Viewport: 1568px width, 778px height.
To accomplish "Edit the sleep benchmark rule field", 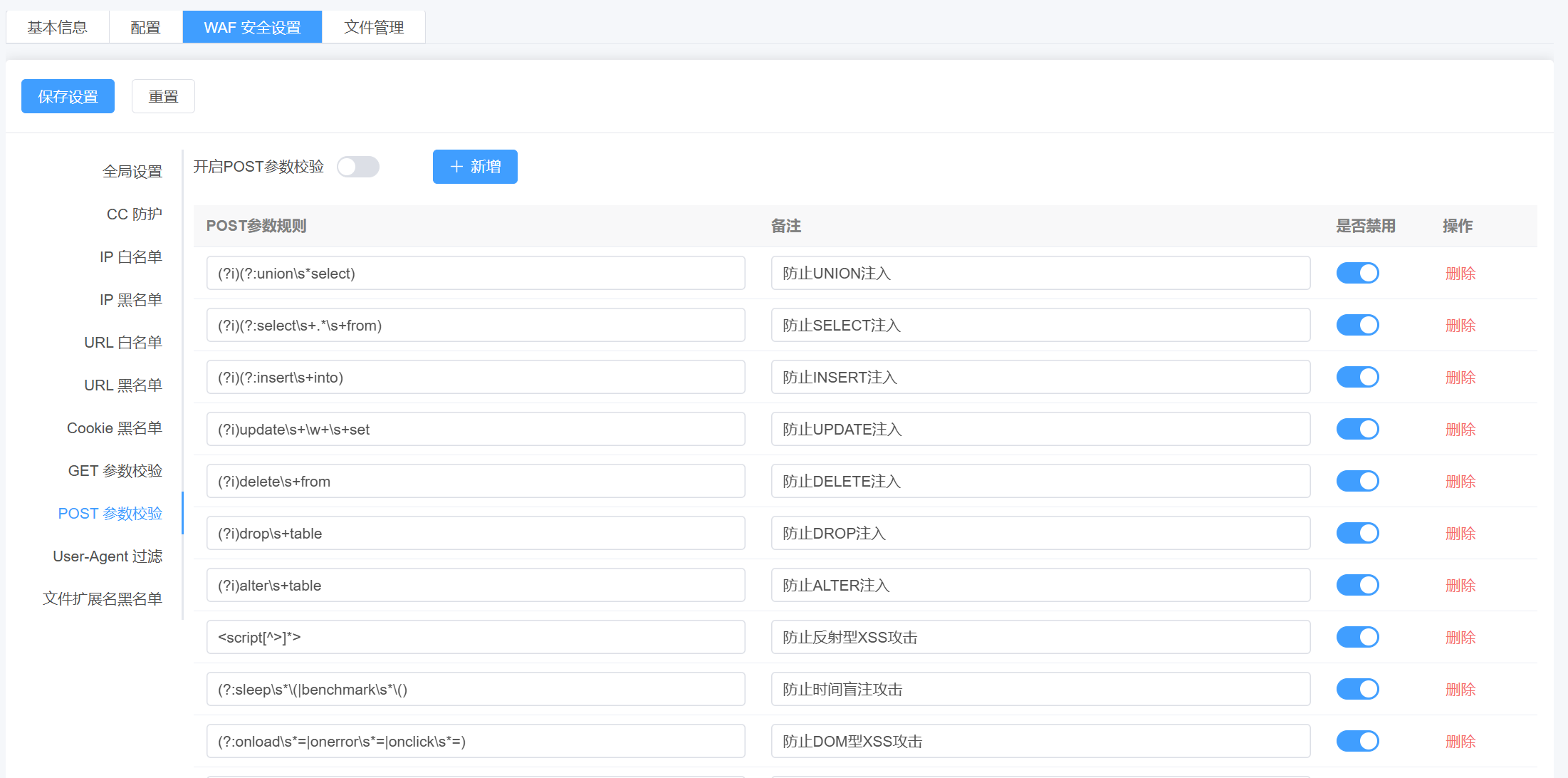I will [476, 689].
